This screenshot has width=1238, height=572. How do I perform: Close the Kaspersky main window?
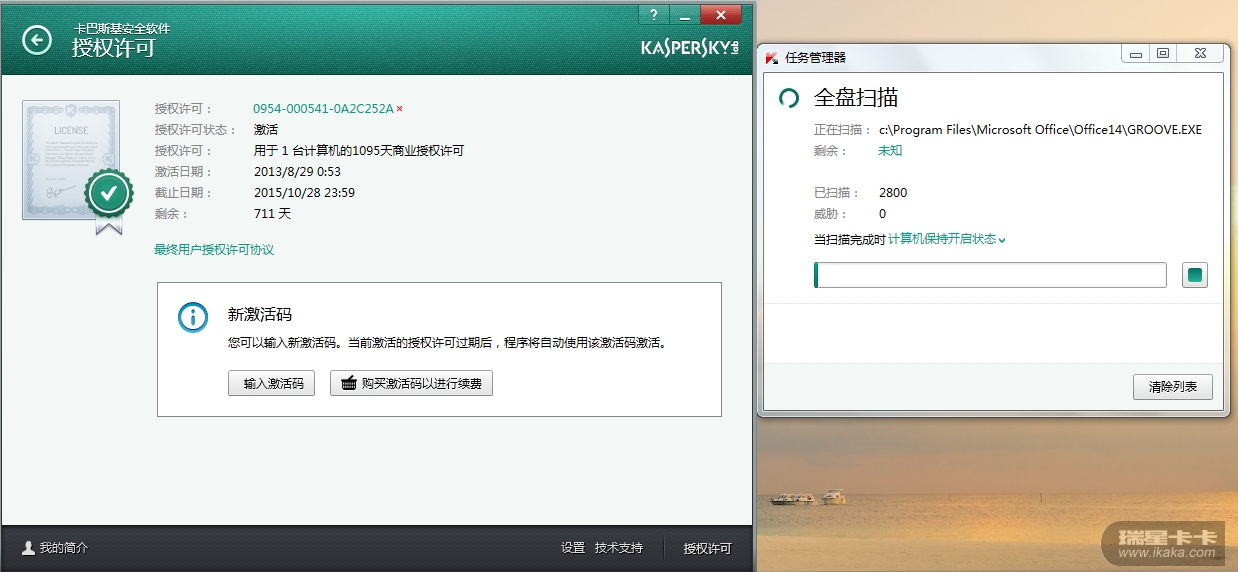click(721, 14)
